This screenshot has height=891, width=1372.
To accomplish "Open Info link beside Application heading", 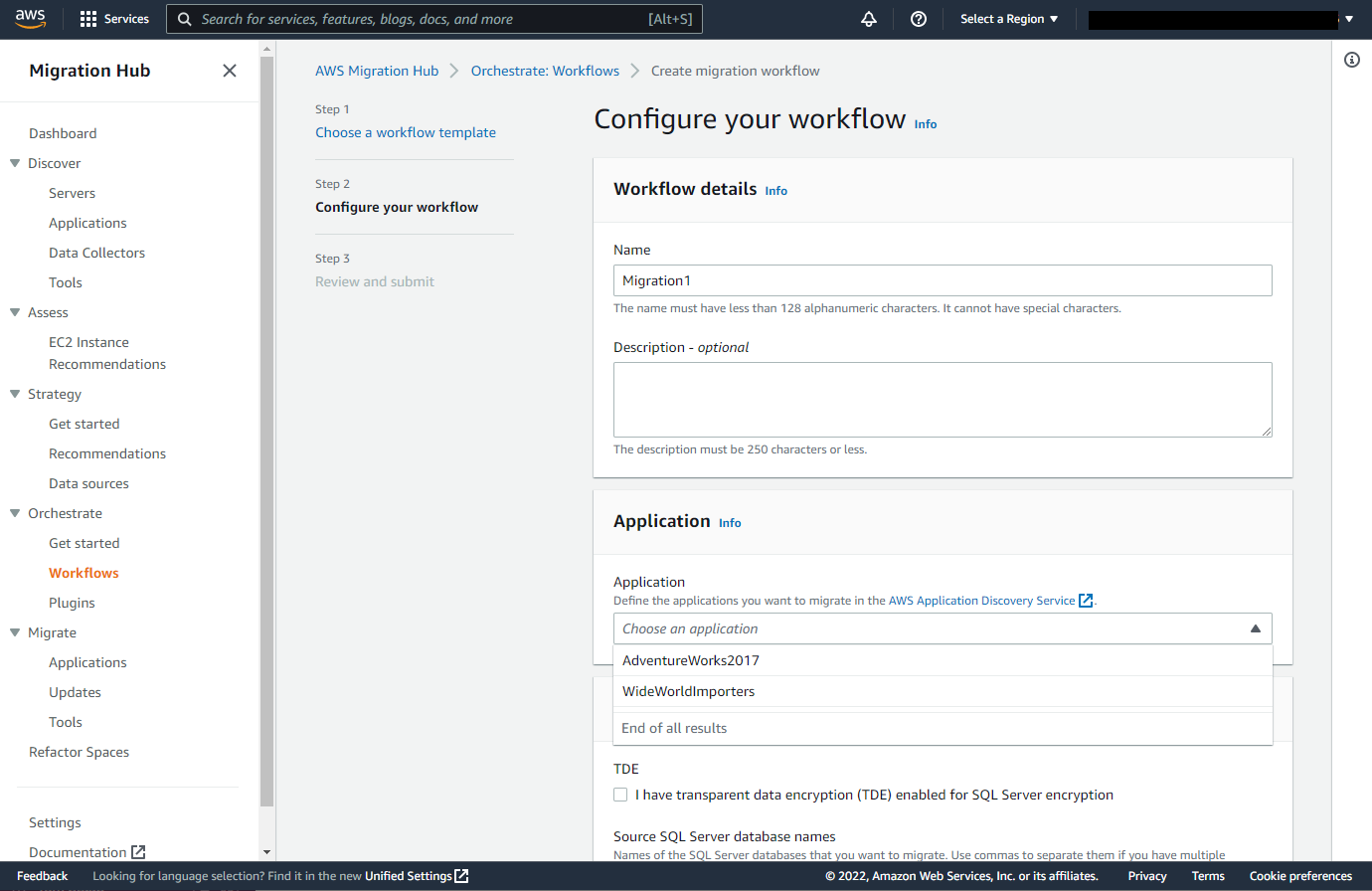I will (x=730, y=523).
